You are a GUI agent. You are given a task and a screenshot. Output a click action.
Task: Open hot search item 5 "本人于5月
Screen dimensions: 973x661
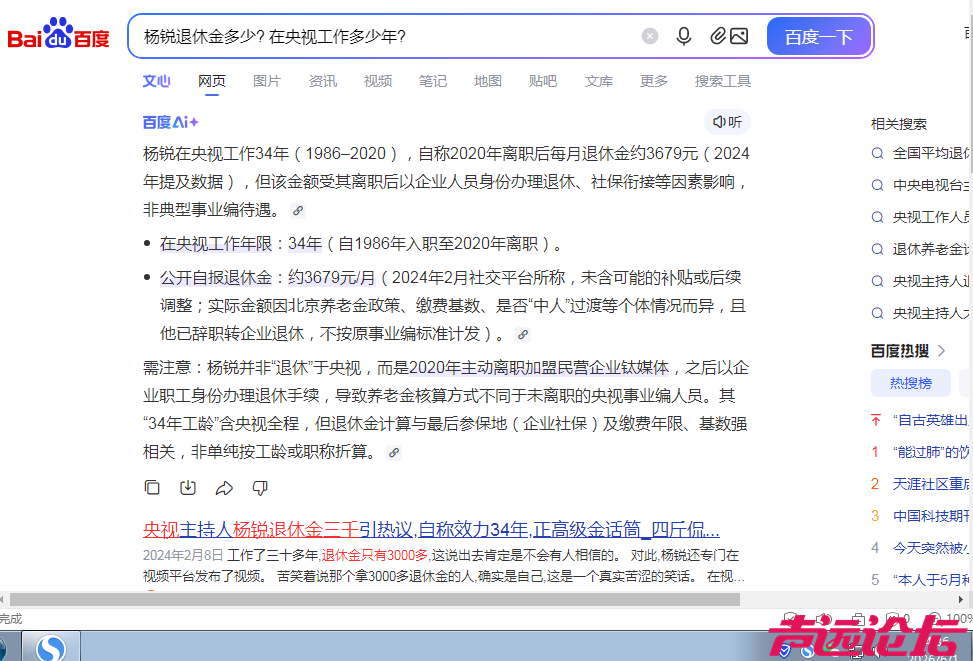[931, 580]
